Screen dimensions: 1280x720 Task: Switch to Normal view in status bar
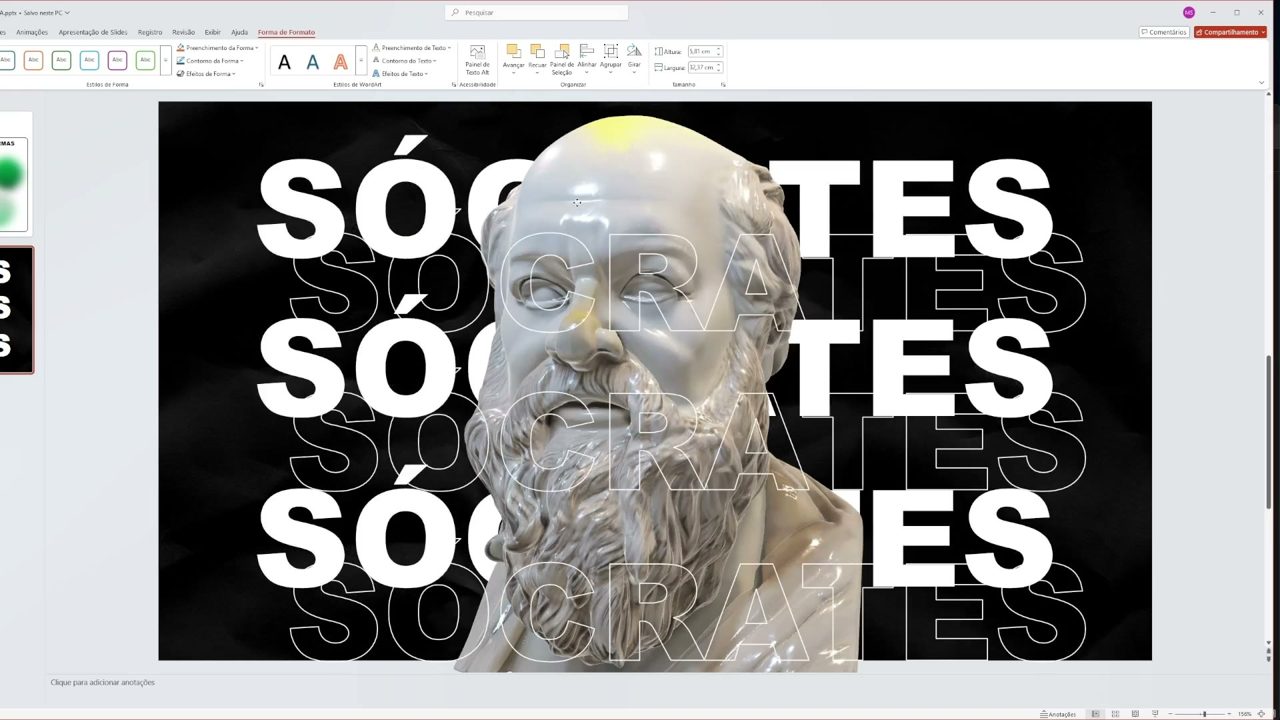[1095, 714]
